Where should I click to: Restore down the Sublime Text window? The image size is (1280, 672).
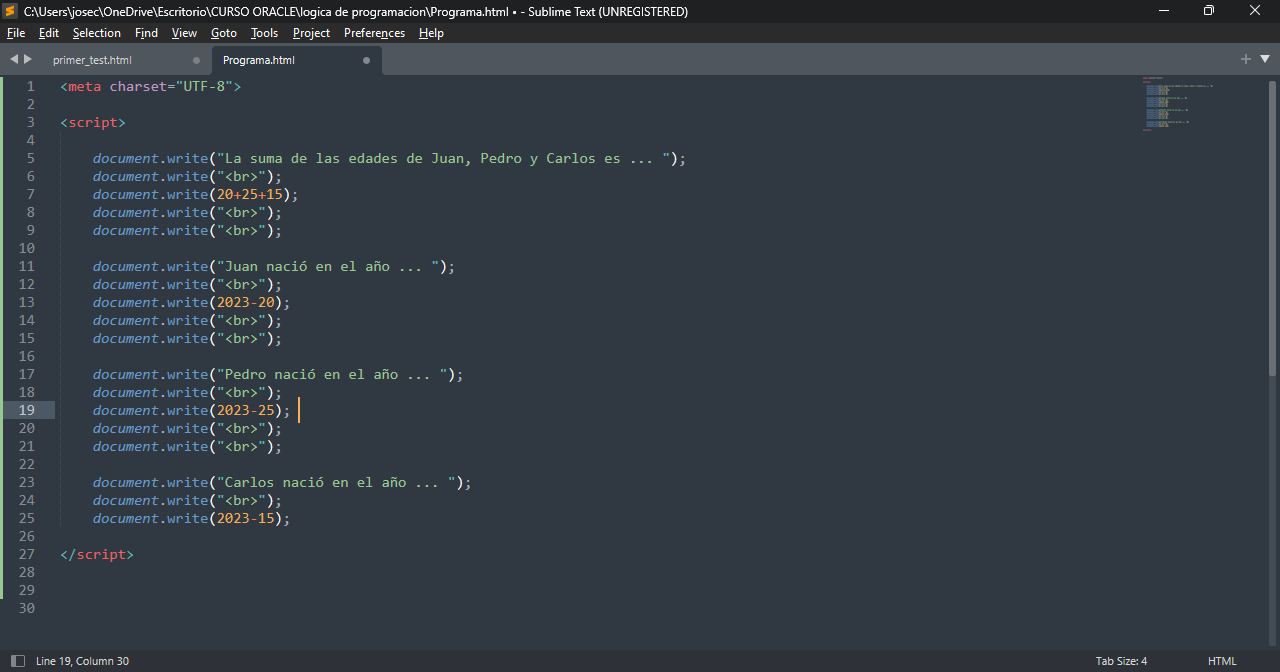[1209, 11]
